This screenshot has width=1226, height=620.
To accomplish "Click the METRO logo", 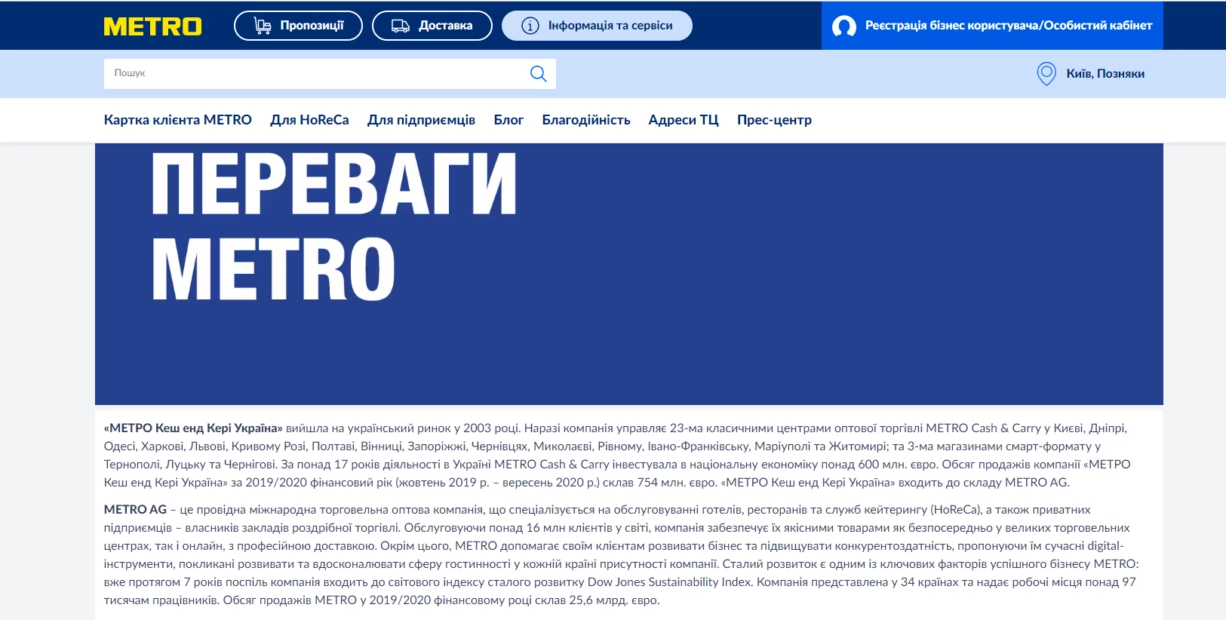I will [x=153, y=26].
